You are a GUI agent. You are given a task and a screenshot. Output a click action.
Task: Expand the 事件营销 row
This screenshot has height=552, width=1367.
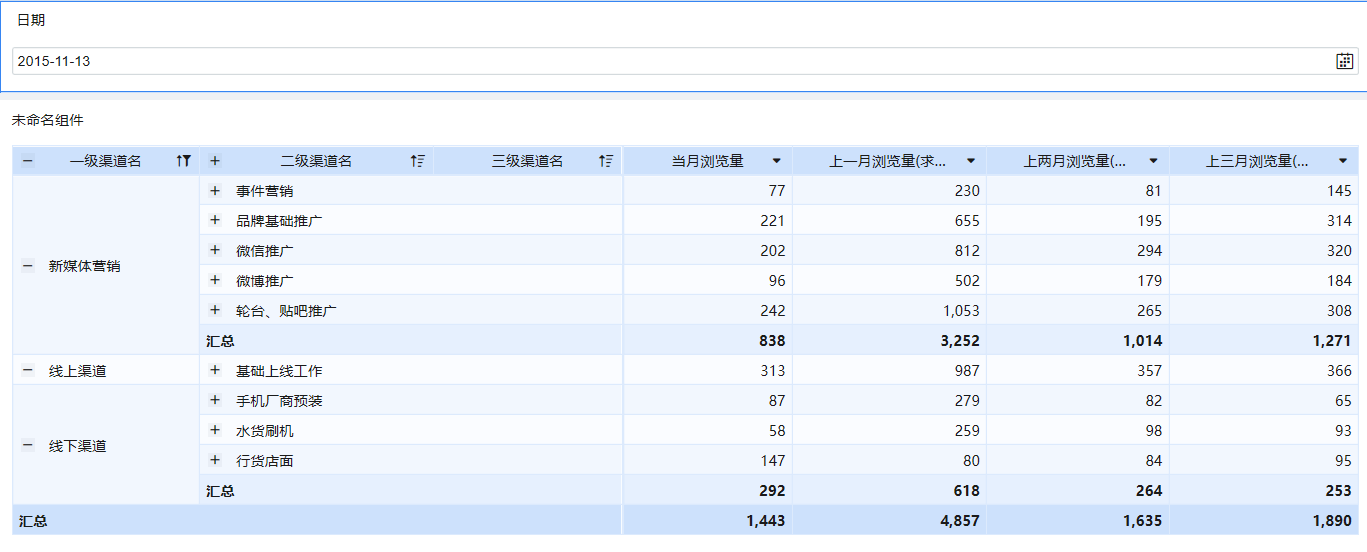pyautogui.click(x=214, y=190)
